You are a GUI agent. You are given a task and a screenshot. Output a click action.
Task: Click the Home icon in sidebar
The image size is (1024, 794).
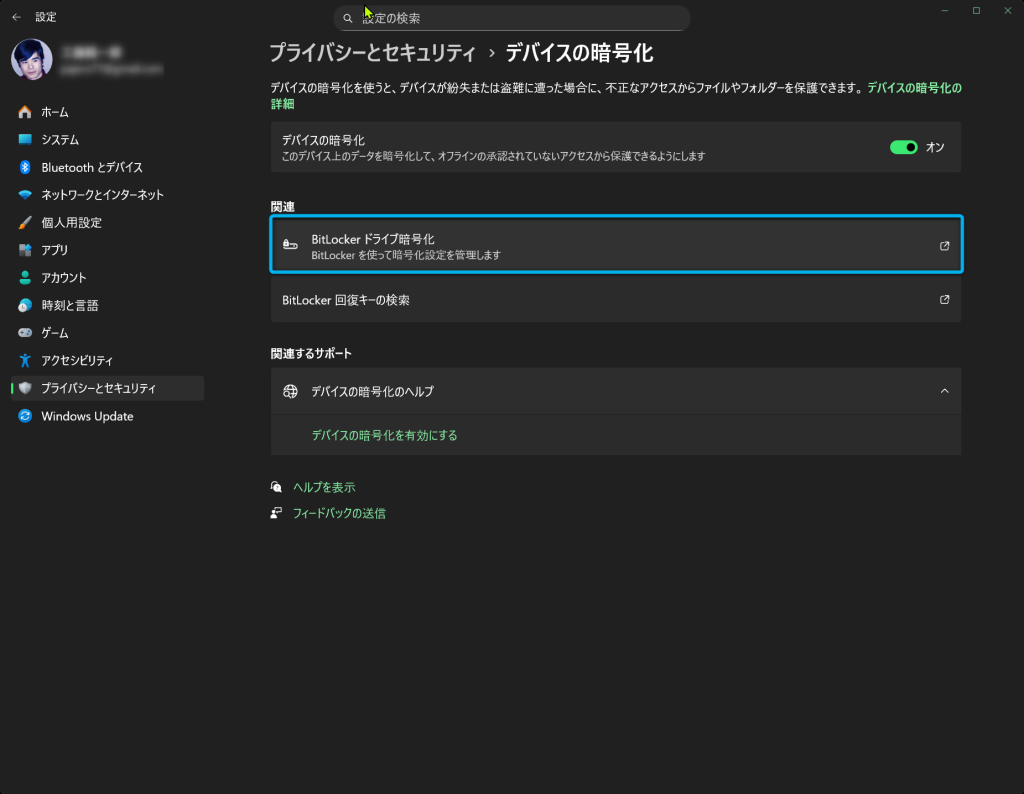(25, 112)
